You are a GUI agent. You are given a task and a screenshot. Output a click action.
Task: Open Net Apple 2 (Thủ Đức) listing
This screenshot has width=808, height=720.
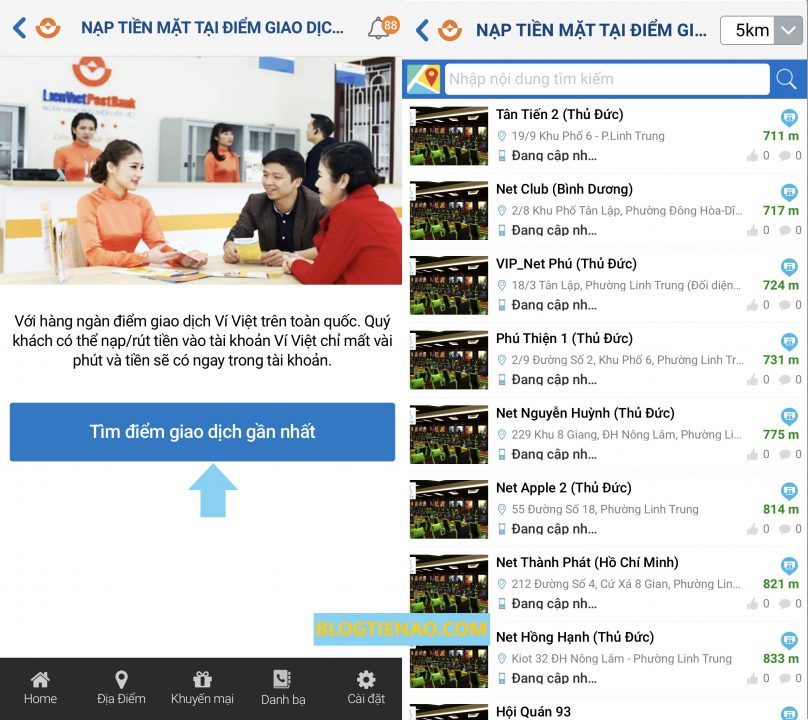click(605, 509)
